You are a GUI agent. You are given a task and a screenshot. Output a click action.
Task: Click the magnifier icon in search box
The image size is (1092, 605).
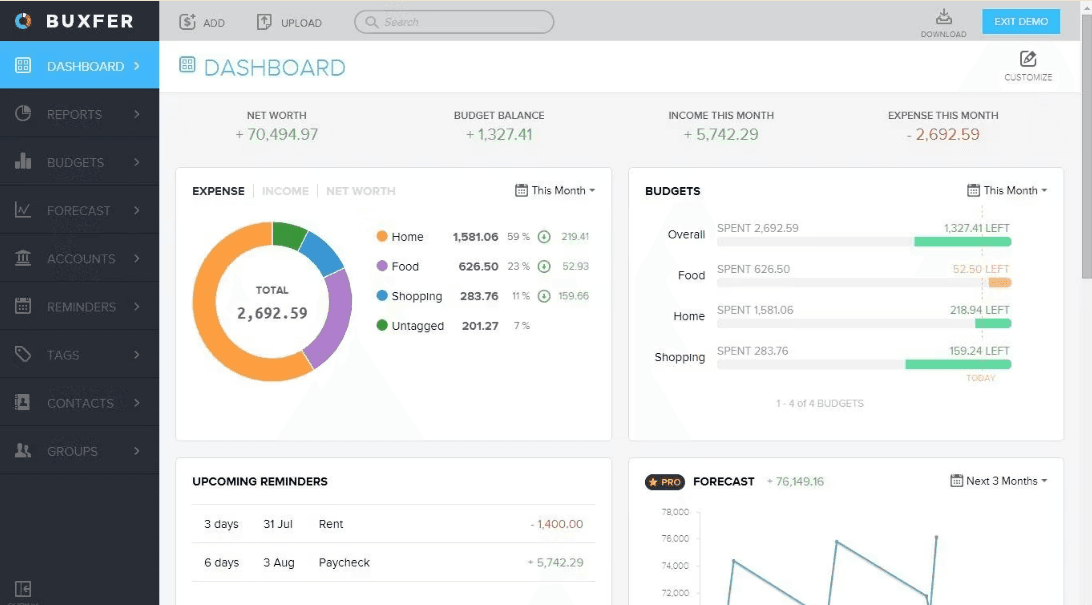click(x=371, y=22)
